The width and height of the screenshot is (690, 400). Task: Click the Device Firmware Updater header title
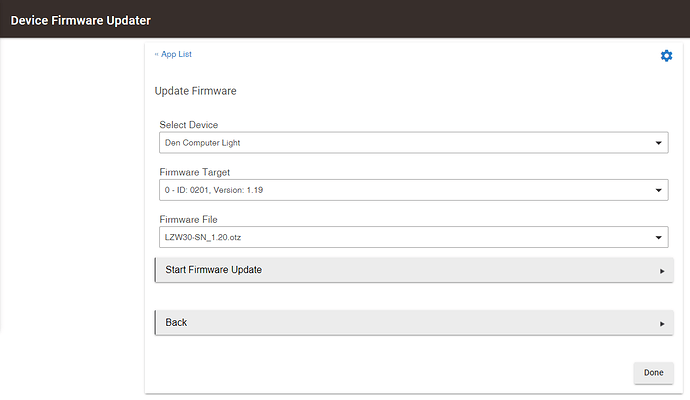coord(82,20)
